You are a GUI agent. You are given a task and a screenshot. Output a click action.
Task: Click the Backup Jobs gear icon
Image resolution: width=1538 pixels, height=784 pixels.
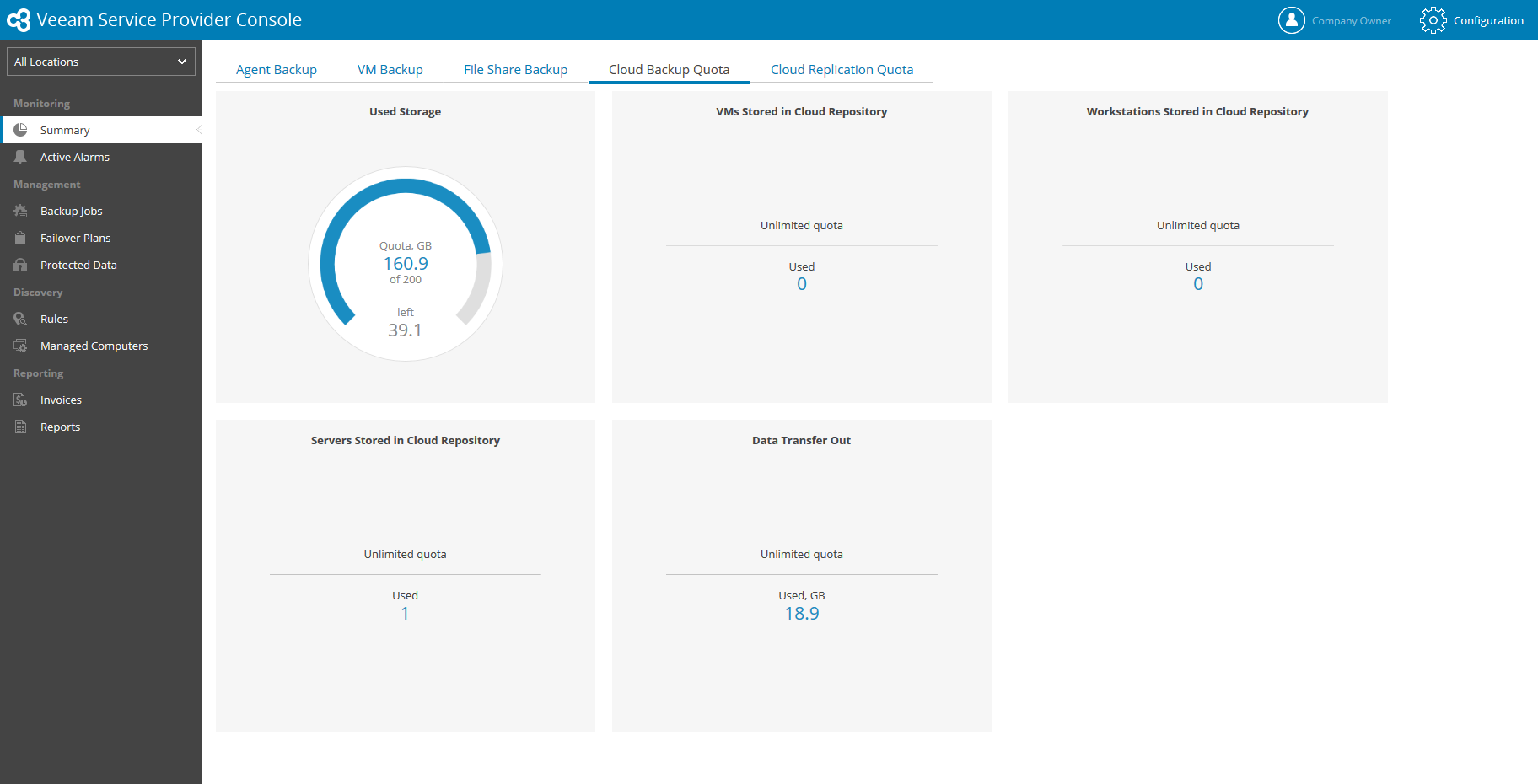tap(20, 211)
